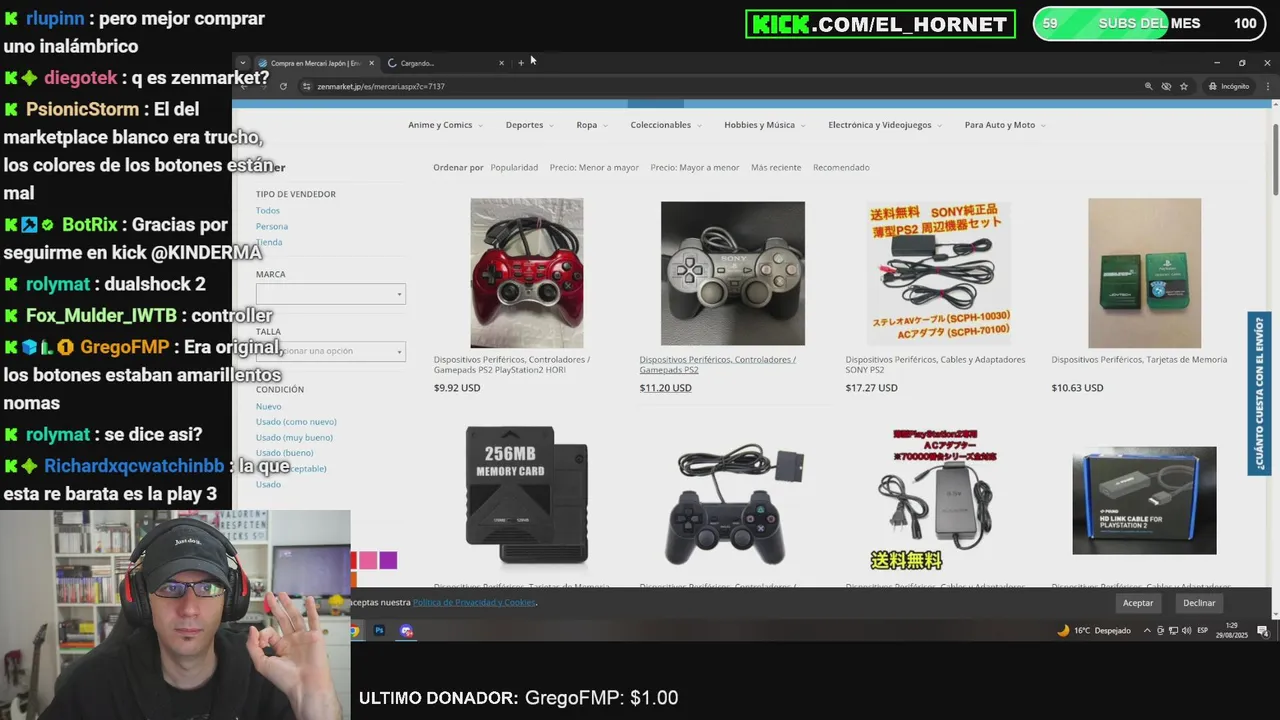Filter seller type by Persona
Image resolution: width=1280 pixels, height=720 pixels.
pyautogui.click(x=272, y=226)
